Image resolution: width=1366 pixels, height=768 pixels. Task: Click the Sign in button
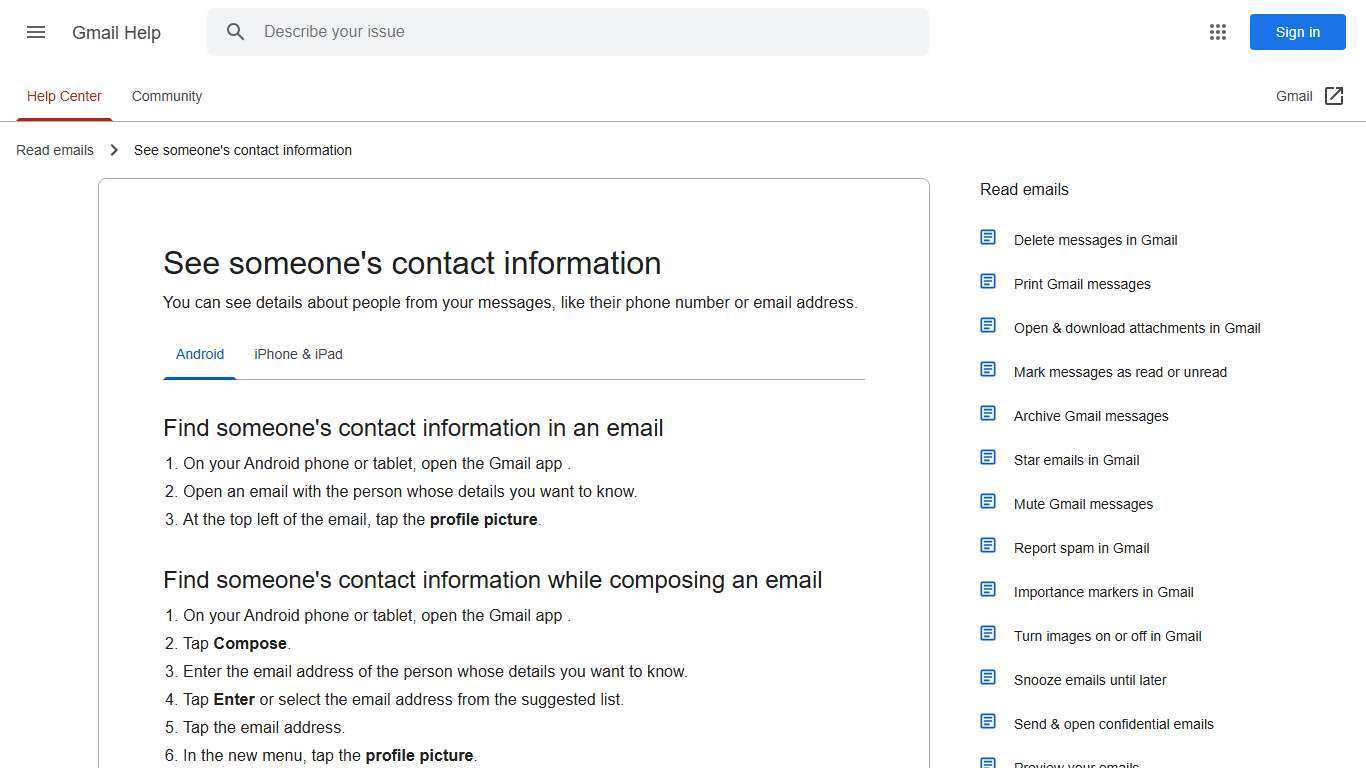(1297, 32)
